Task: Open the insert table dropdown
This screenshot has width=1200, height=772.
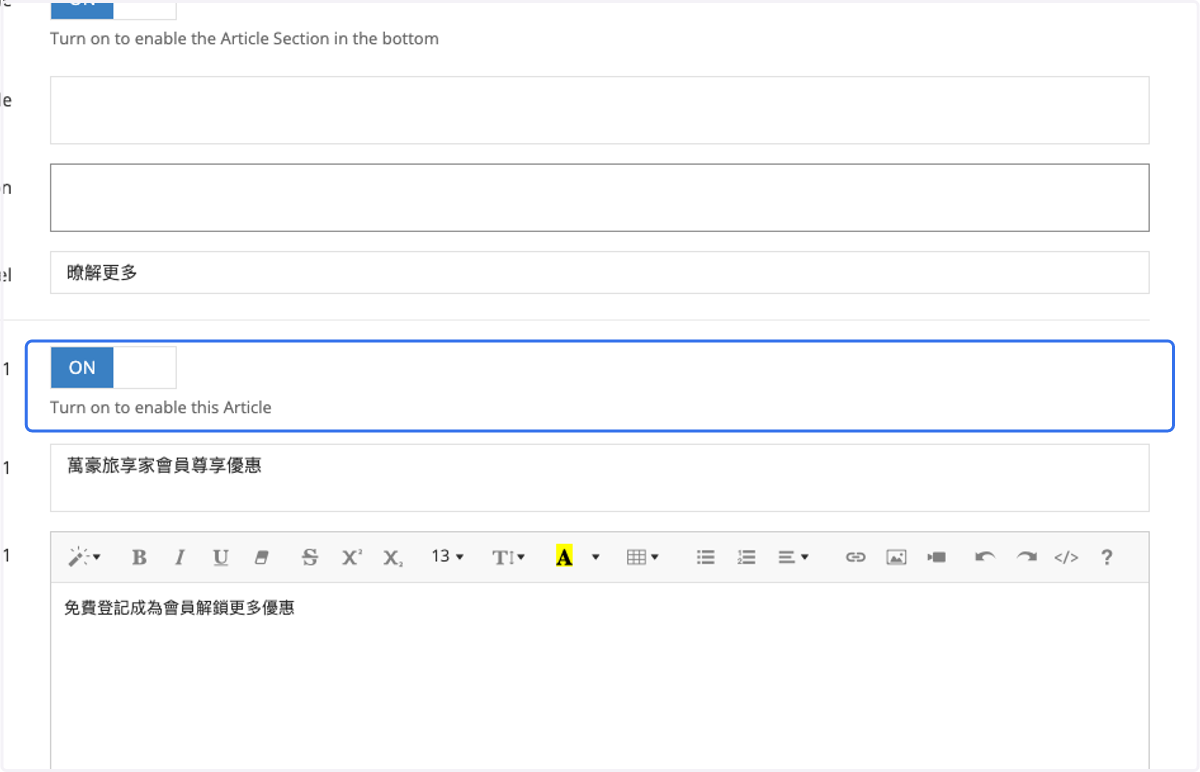Action: click(x=643, y=557)
